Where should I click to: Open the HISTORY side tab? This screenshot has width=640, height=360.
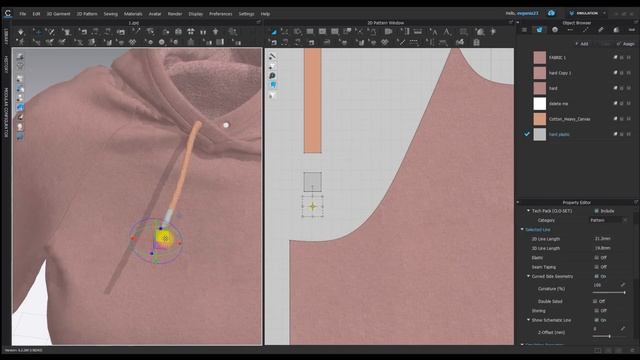pos(6,64)
